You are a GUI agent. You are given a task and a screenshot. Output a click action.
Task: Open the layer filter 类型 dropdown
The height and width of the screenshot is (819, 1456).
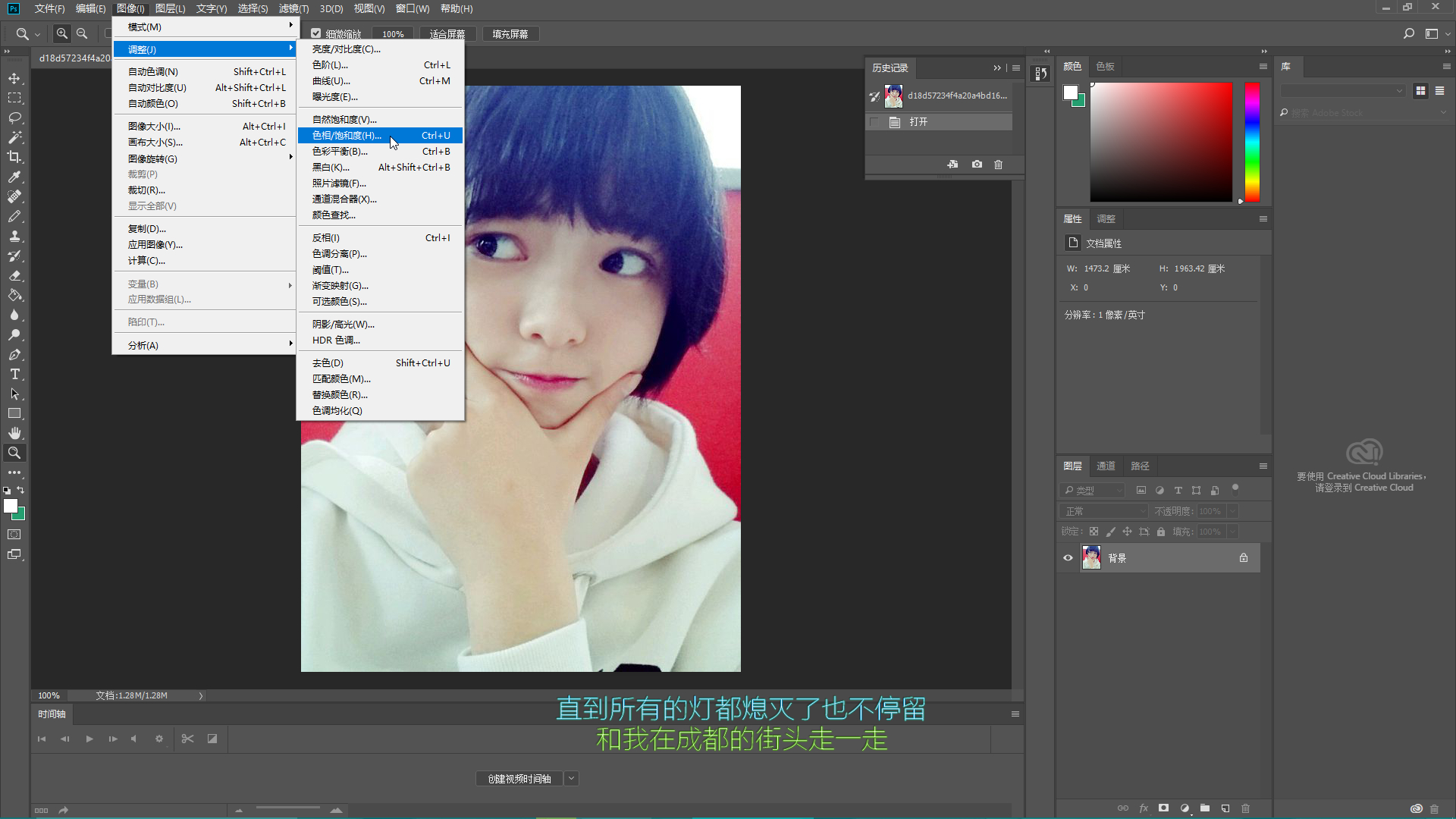click(1092, 491)
